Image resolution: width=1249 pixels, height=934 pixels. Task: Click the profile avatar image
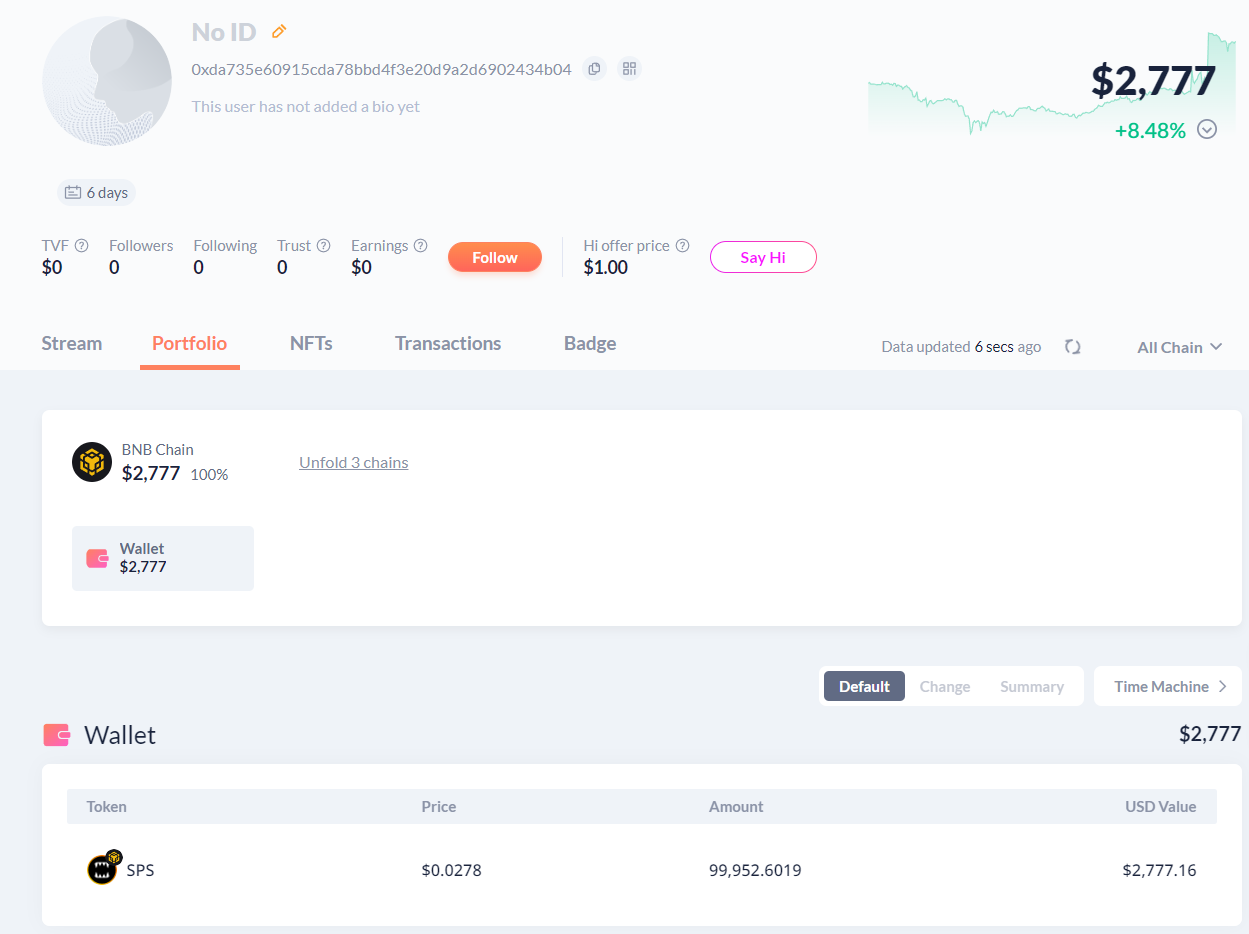coord(107,81)
